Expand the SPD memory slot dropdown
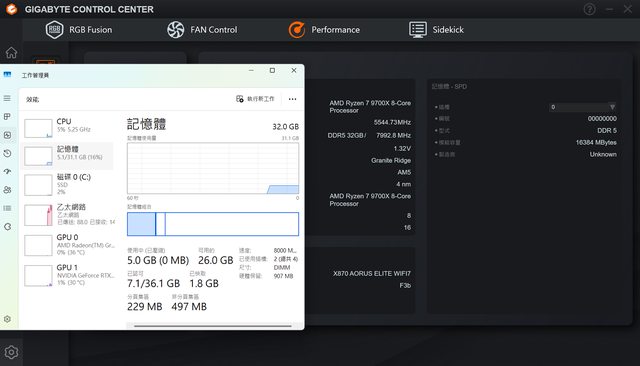 coord(582,107)
